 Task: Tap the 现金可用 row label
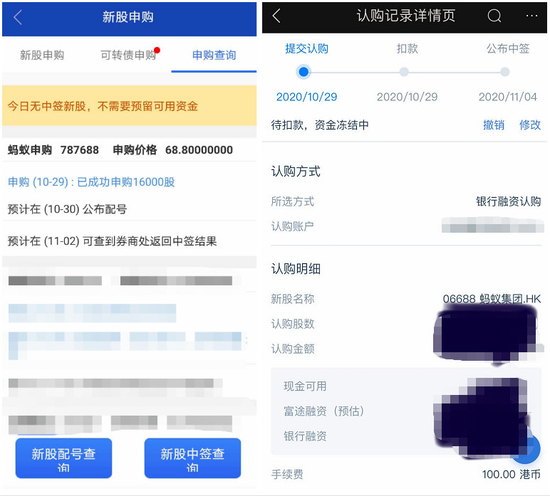pos(305,386)
